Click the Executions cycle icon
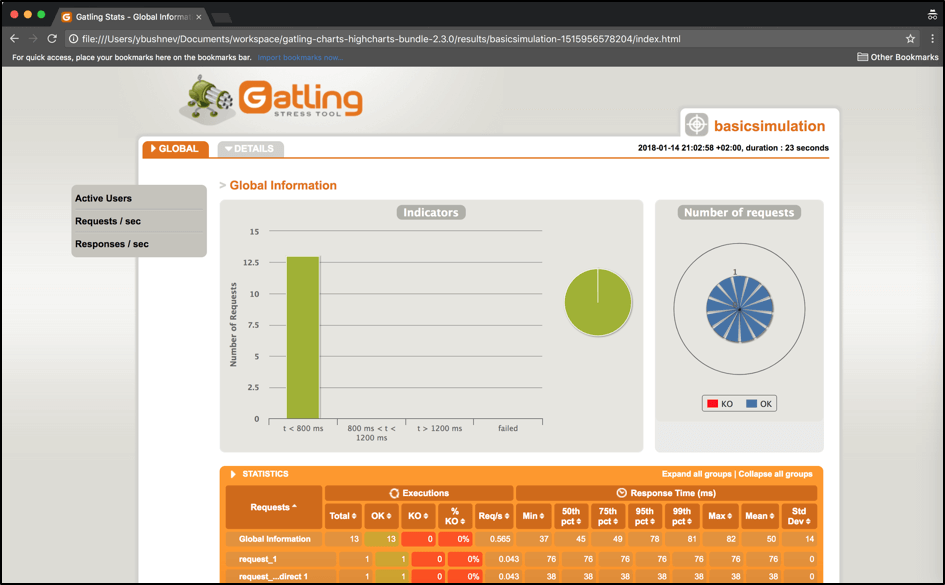 point(394,493)
